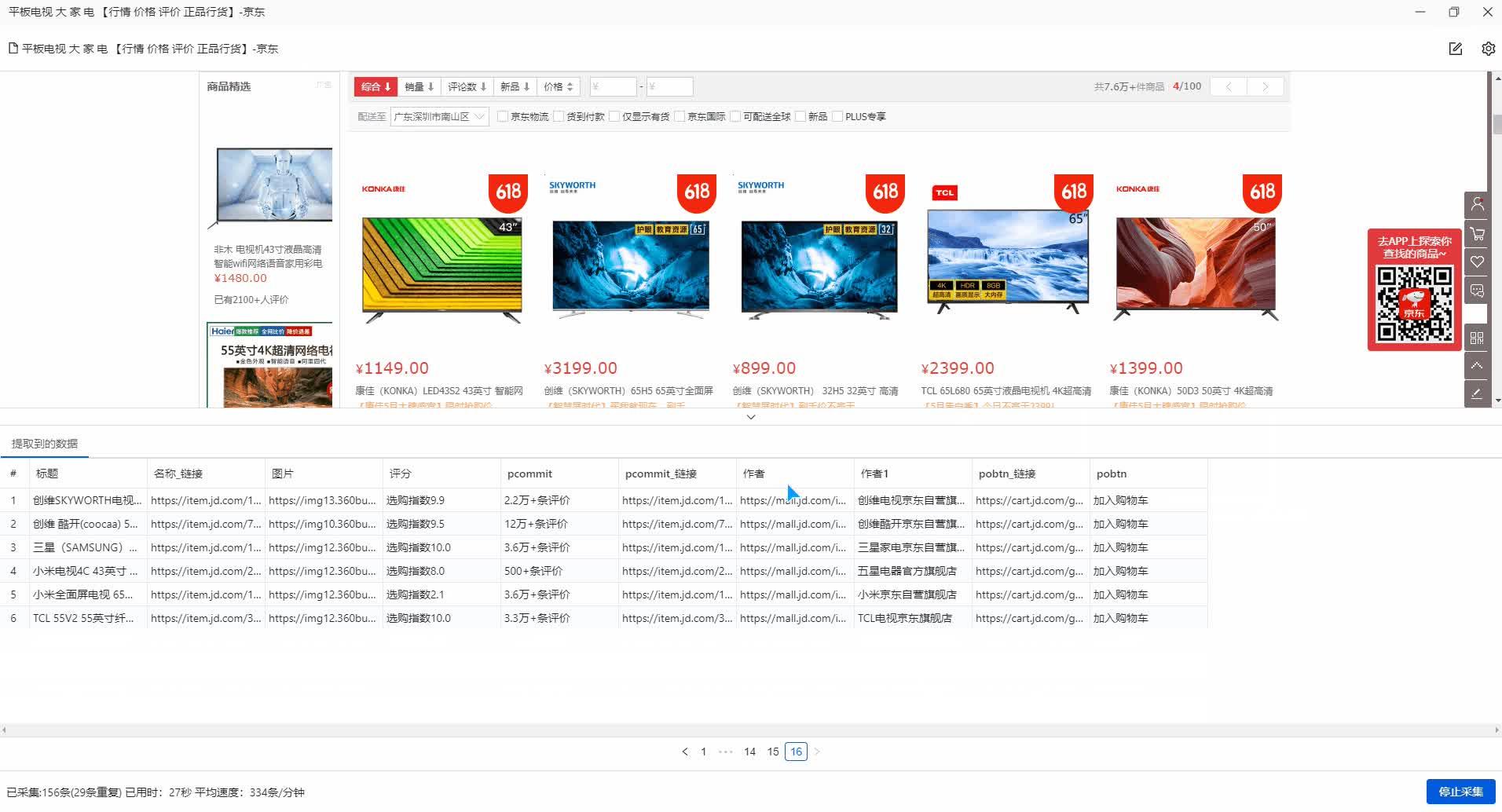
Task: Click TCL电视京东旗舰店 cell
Action: [913, 618]
